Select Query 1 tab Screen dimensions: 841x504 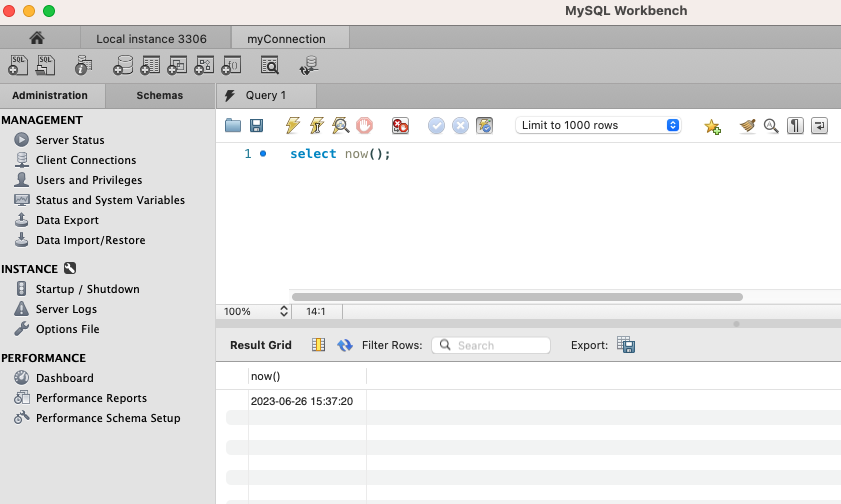coord(267,95)
